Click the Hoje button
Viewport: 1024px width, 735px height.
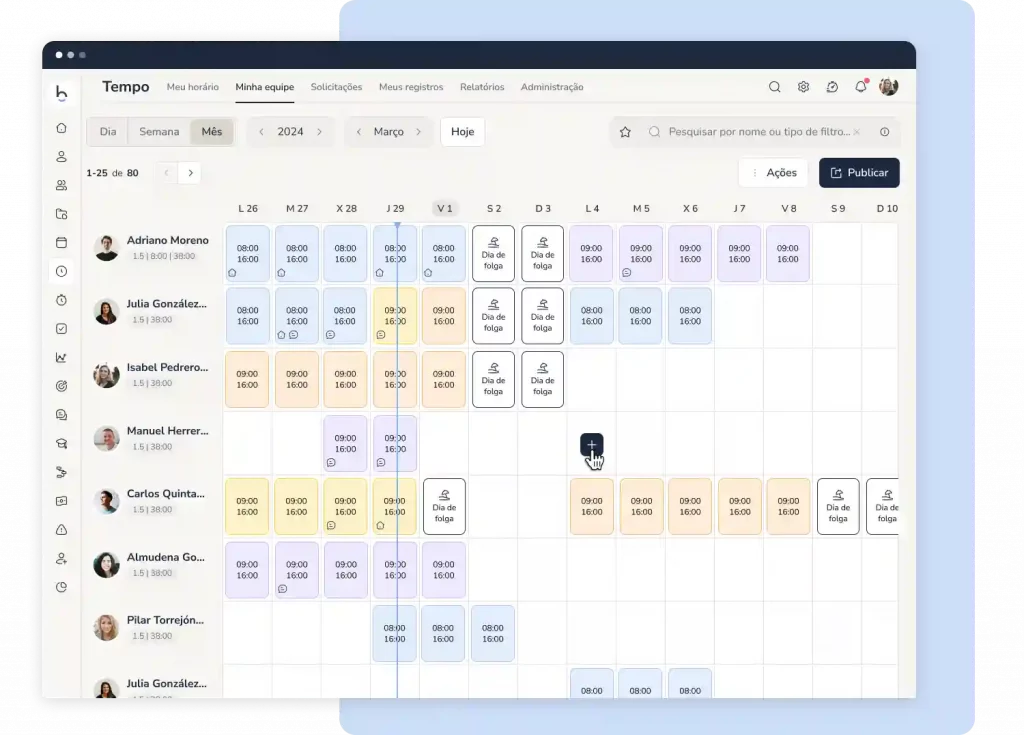462,132
